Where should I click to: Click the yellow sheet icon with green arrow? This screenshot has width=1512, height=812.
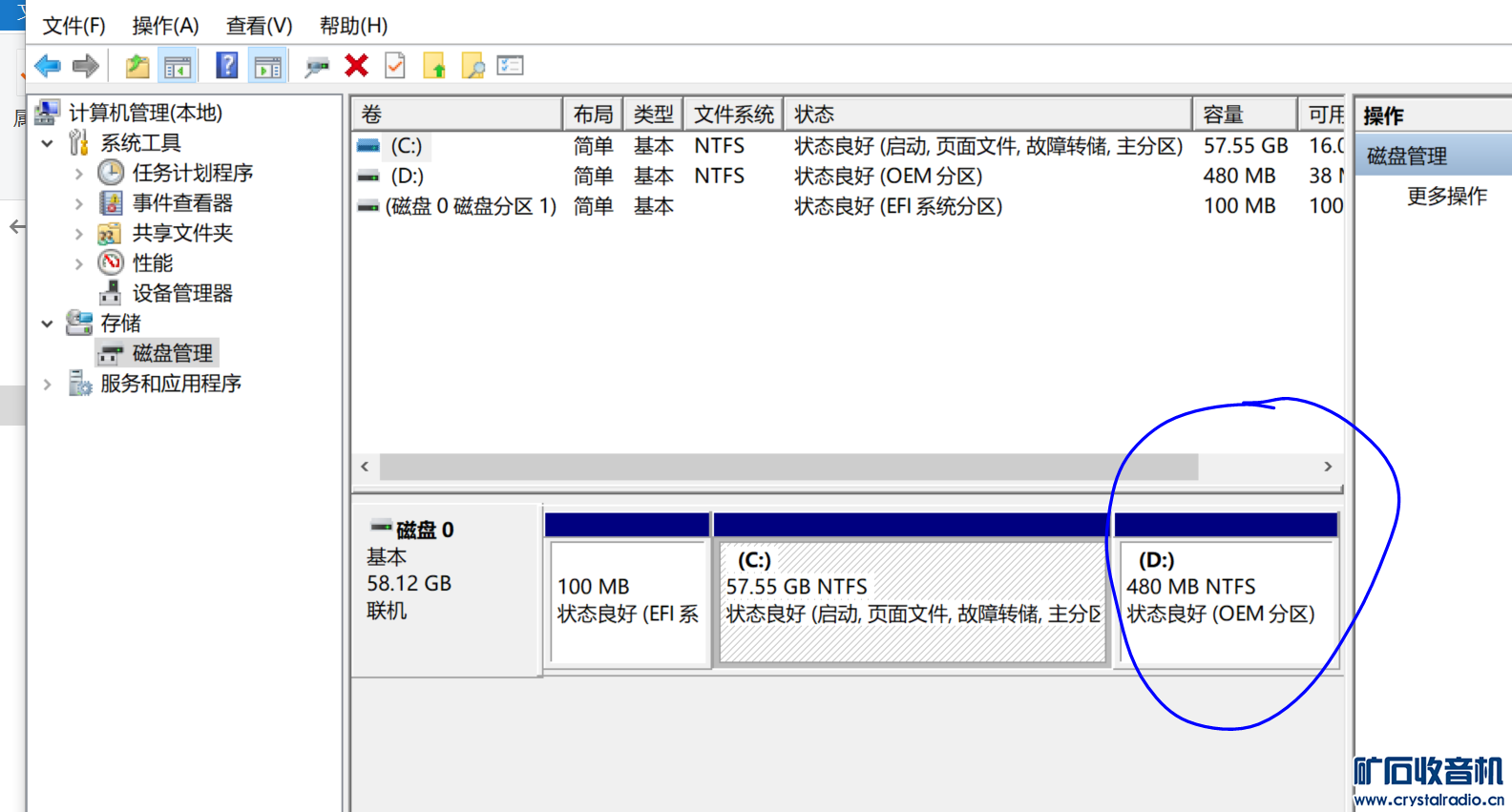434,66
